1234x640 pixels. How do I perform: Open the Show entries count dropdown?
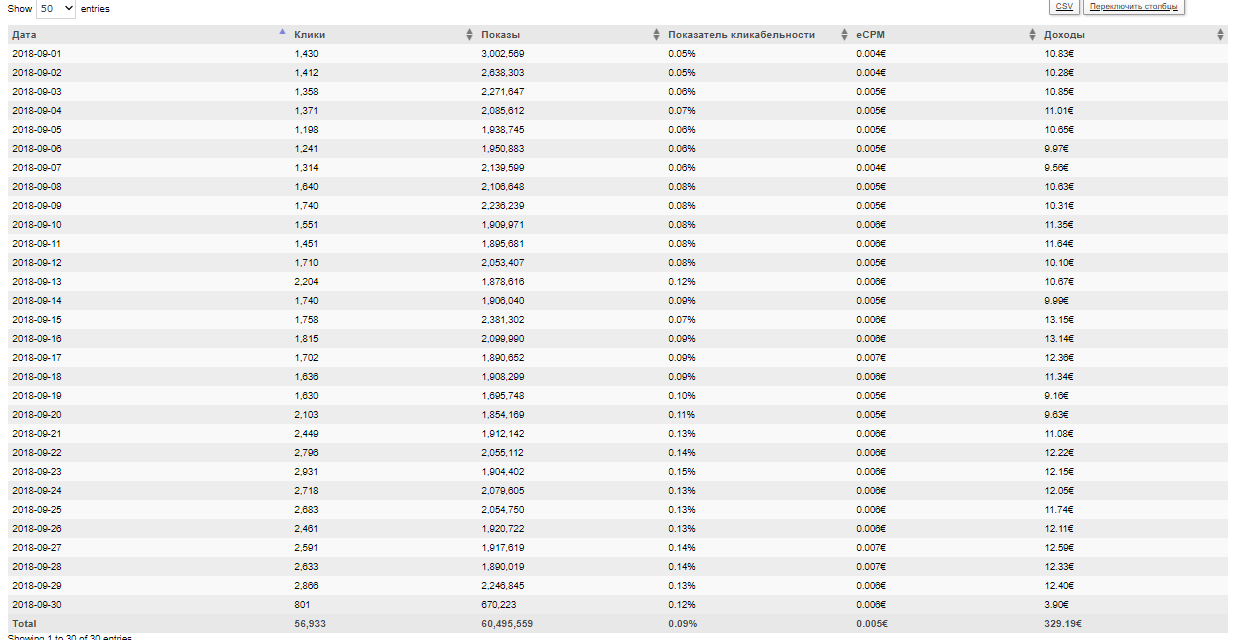coord(56,8)
